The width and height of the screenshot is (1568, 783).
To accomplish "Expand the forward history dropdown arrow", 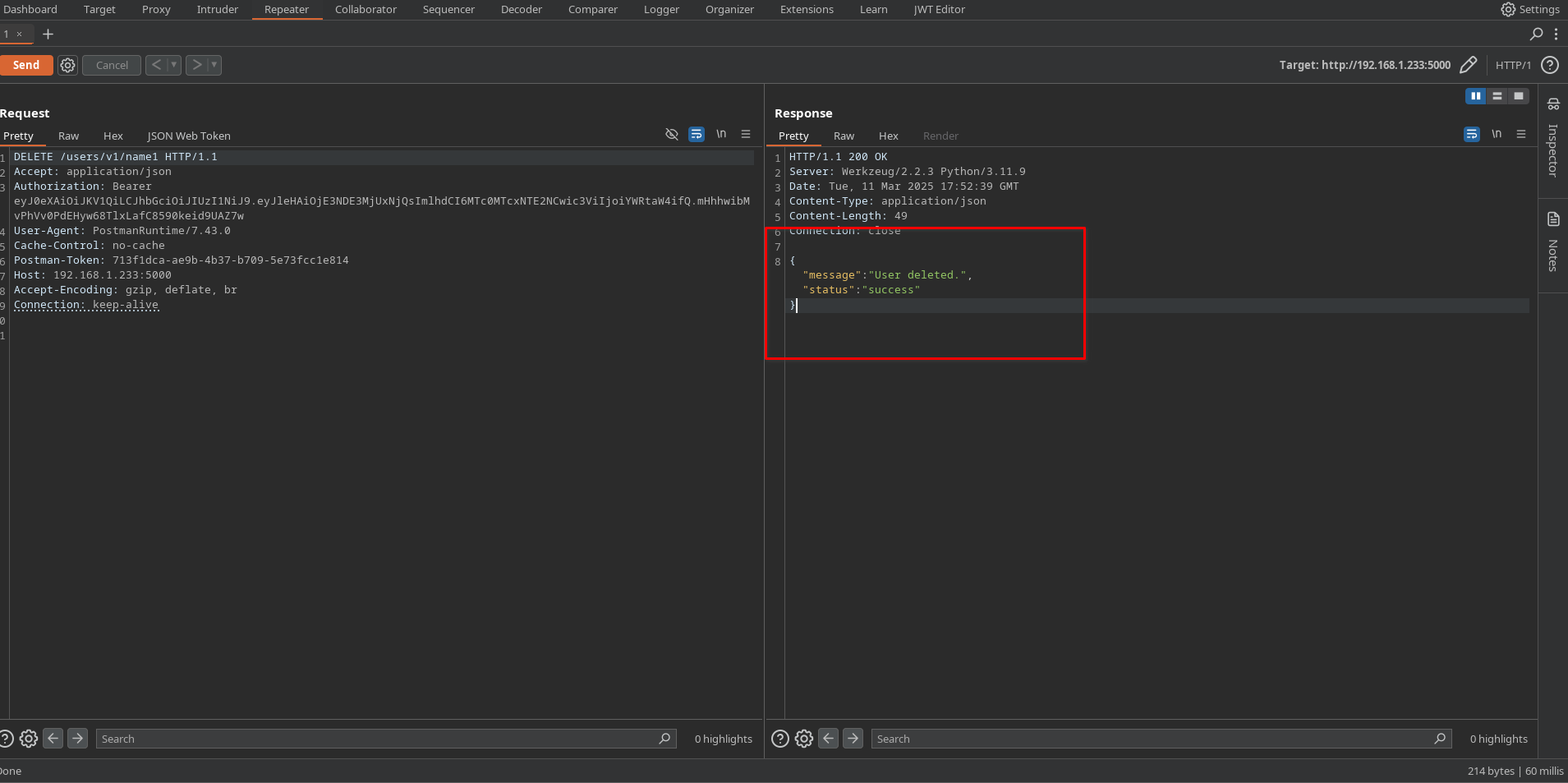I will tap(214, 65).
